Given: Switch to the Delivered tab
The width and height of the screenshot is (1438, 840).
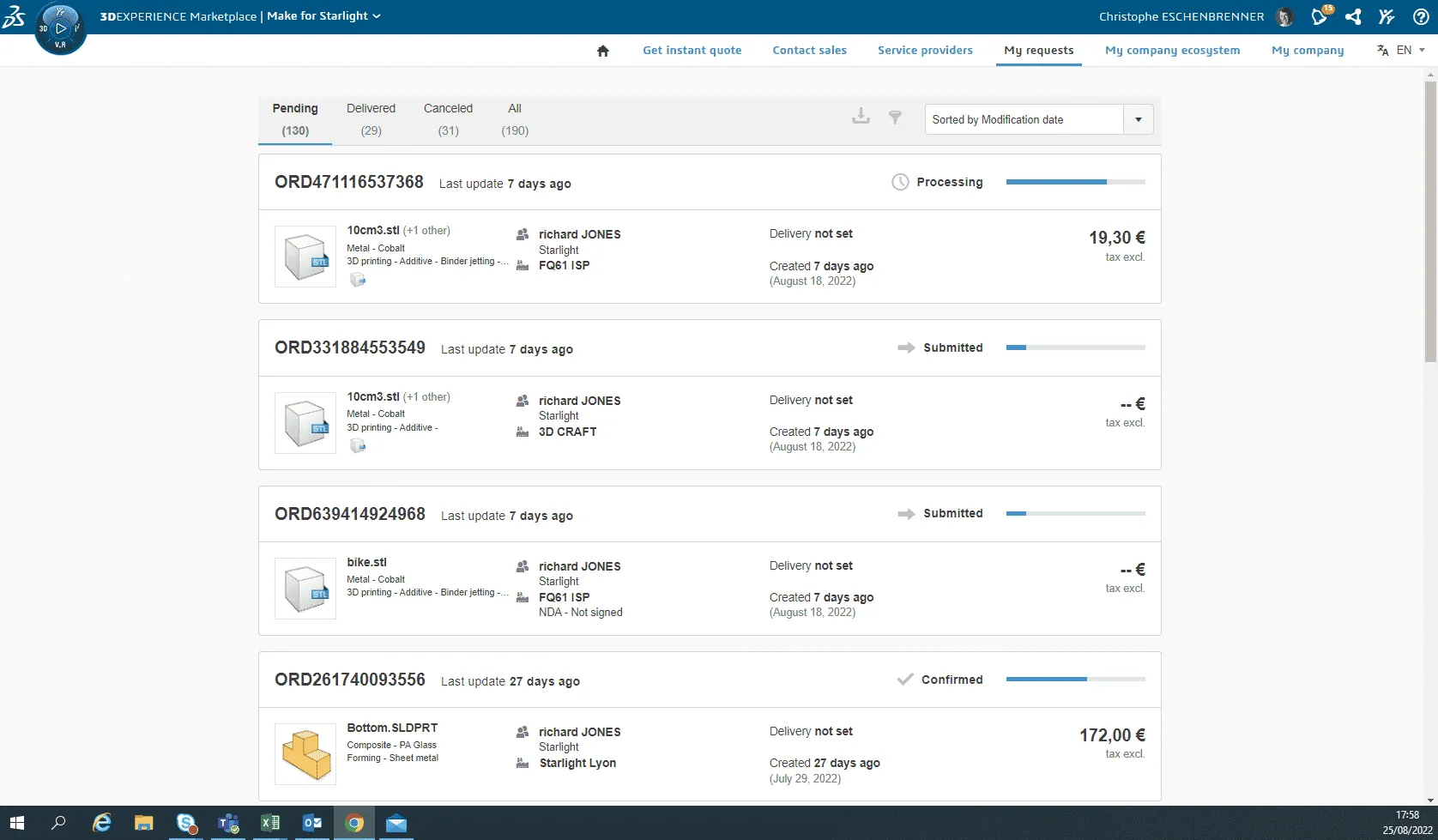Looking at the screenshot, I should pos(371,118).
